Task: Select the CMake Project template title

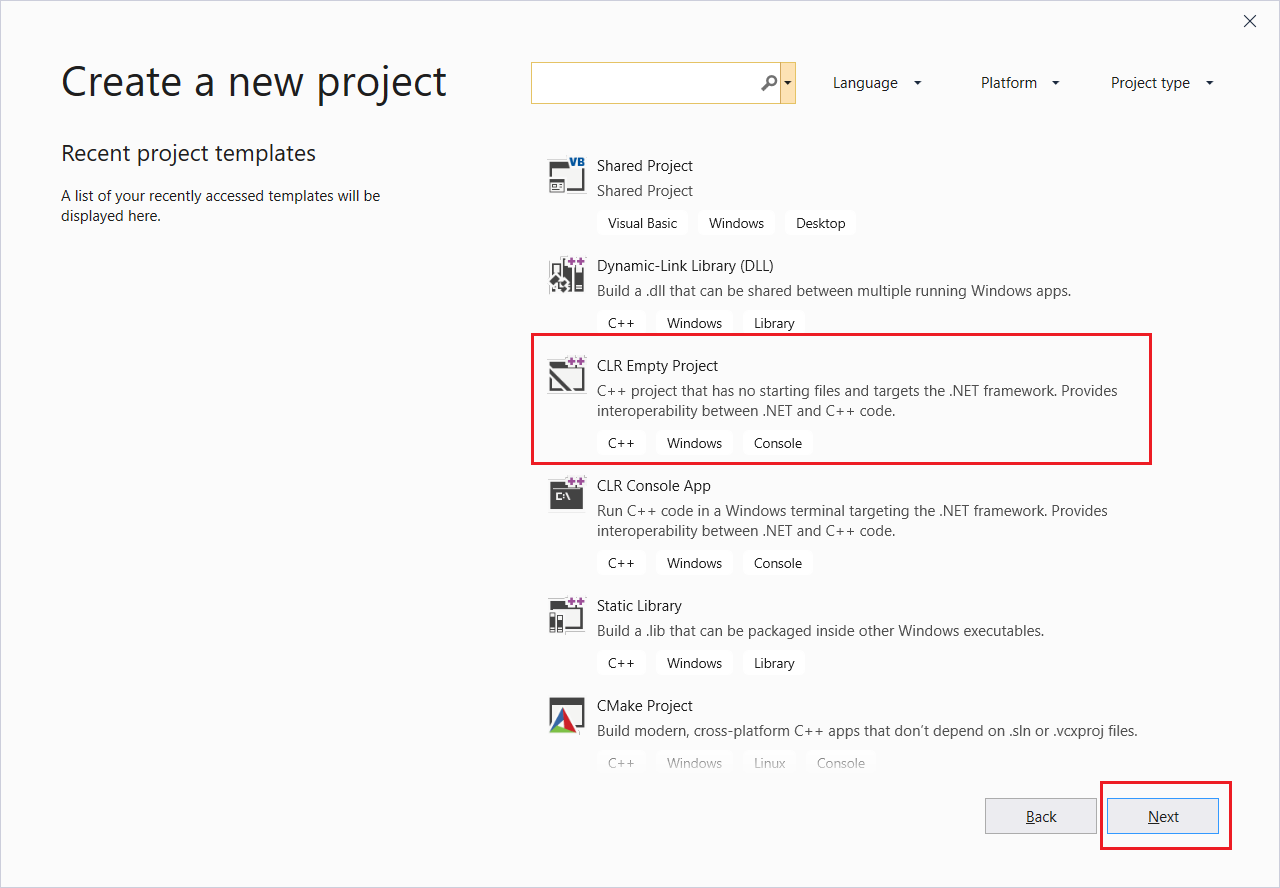Action: pyautogui.click(x=644, y=706)
